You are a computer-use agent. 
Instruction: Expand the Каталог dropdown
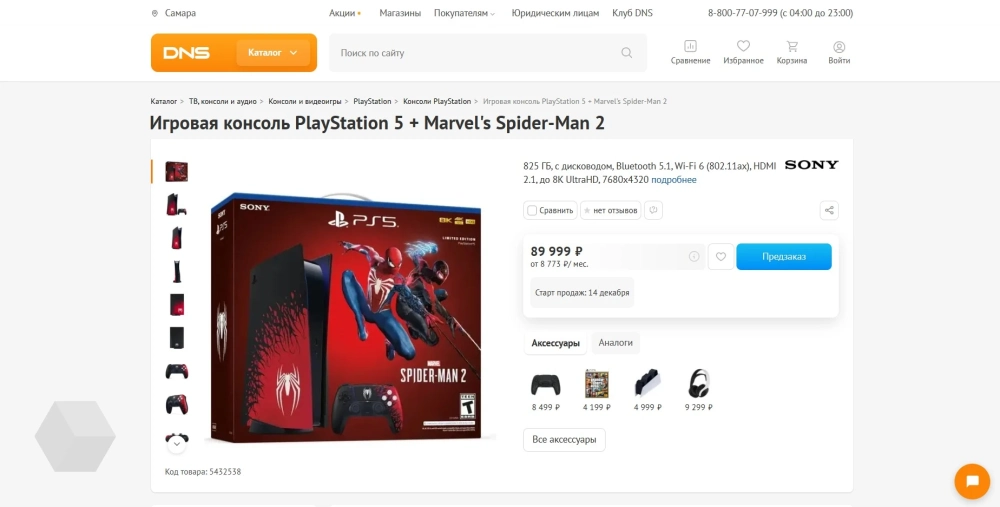pos(273,53)
